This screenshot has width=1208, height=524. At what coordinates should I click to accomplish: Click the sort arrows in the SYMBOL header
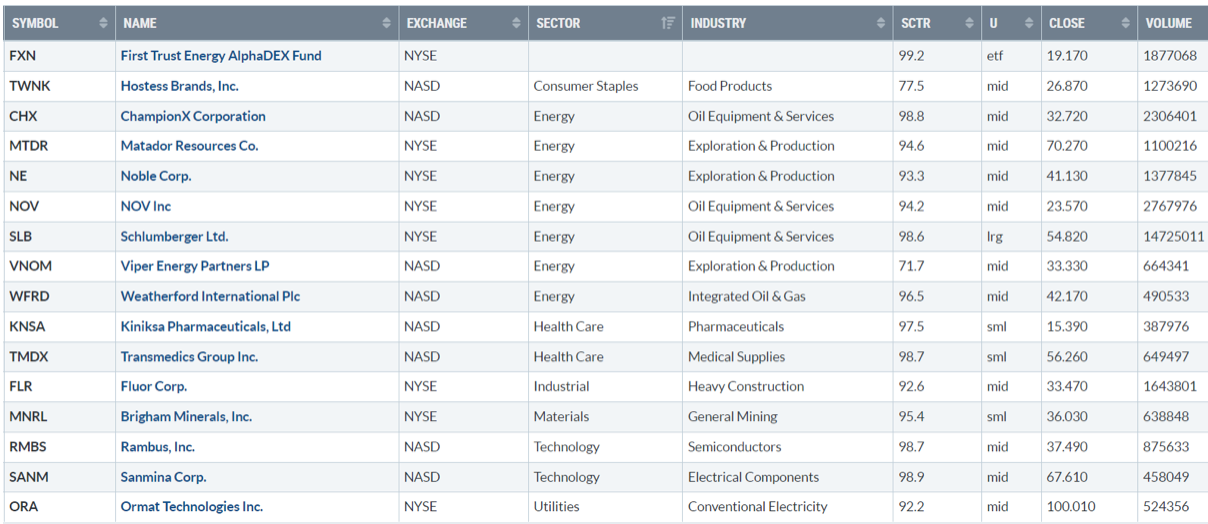point(103,23)
